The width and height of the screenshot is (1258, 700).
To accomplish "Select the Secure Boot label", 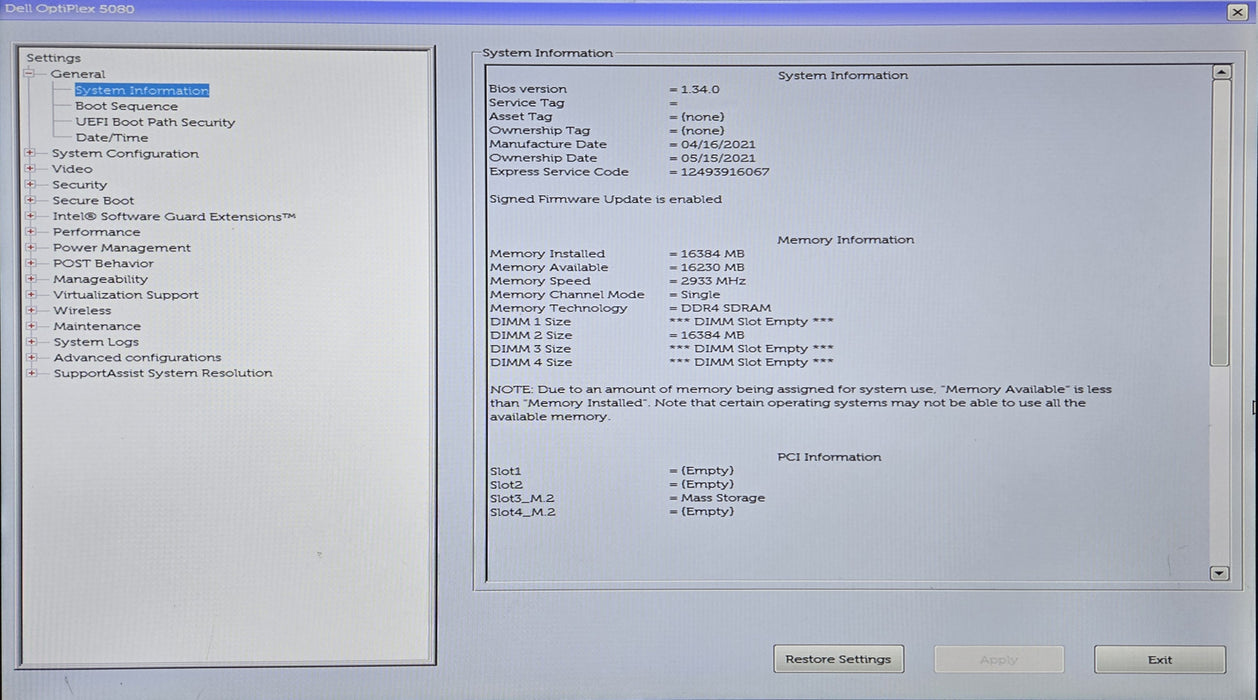I will point(93,200).
